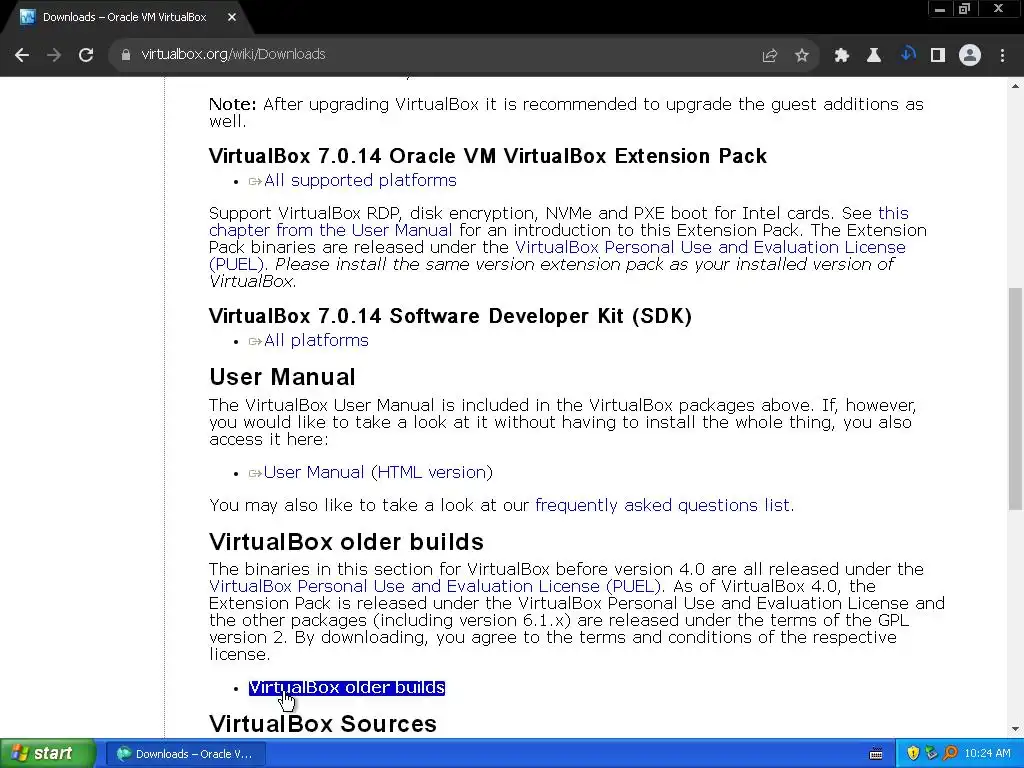The width and height of the screenshot is (1024, 768).
Task: Open the Extensions puzzle icon
Action: point(841,56)
